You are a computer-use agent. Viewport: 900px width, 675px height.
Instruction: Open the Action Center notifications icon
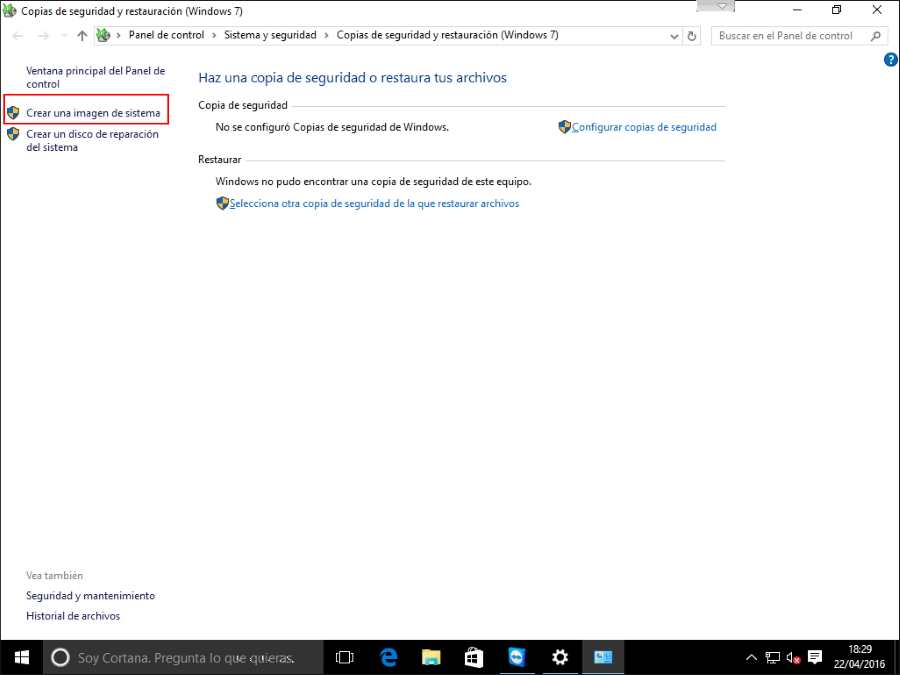(815, 658)
